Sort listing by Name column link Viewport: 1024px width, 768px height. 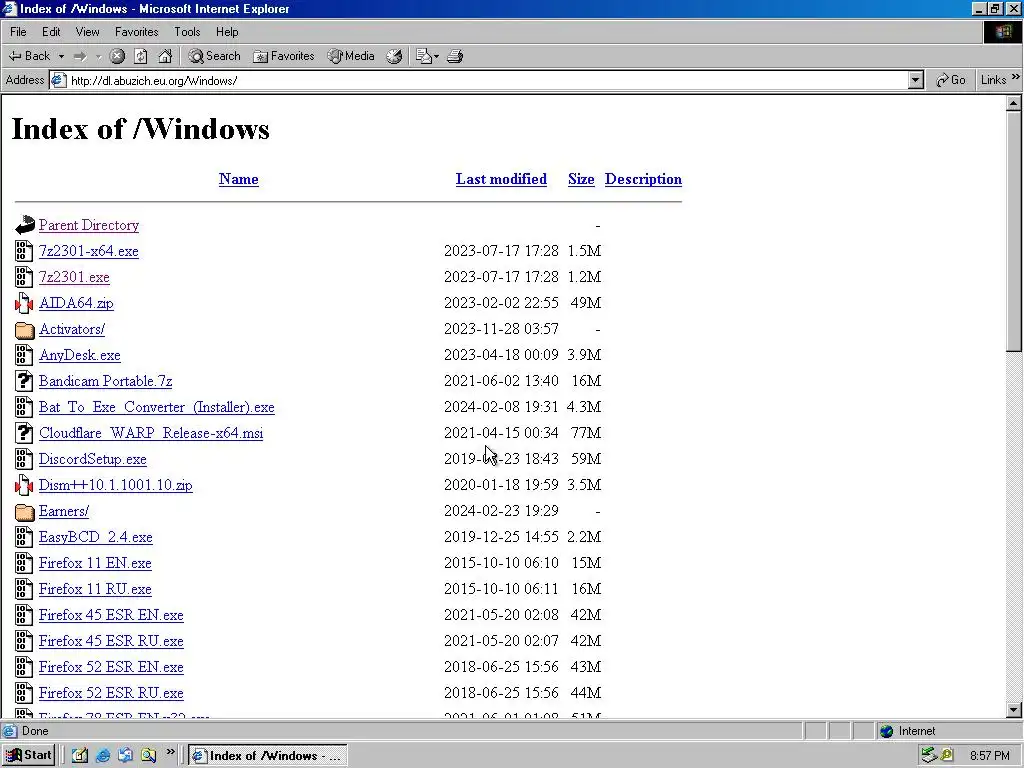click(238, 179)
